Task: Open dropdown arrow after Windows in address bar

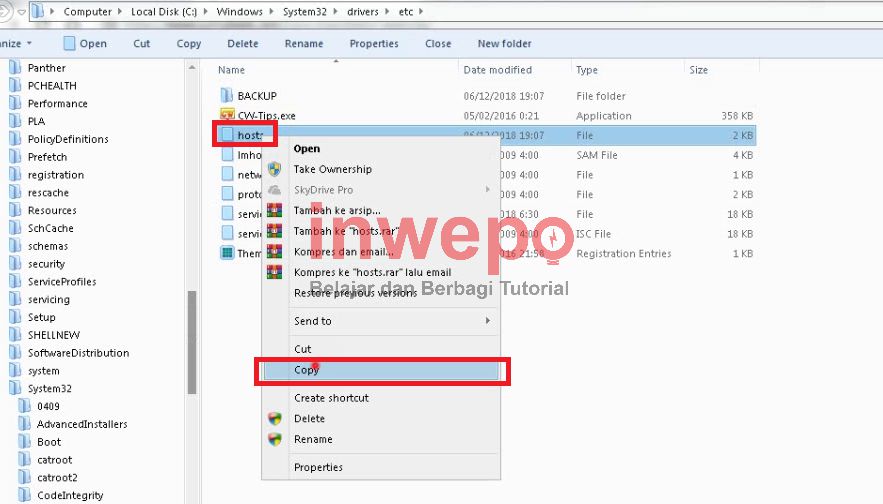Action: point(271,11)
